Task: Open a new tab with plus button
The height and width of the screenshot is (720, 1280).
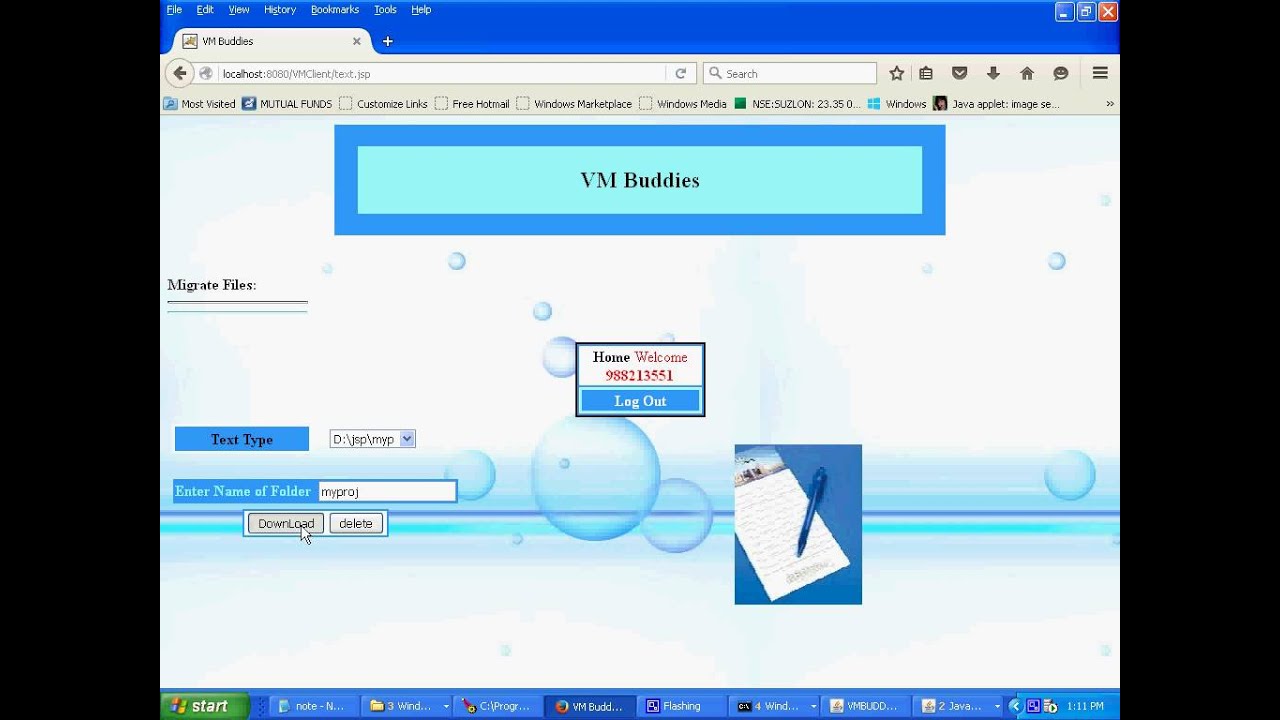Action: pyautogui.click(x=388, y=41)
